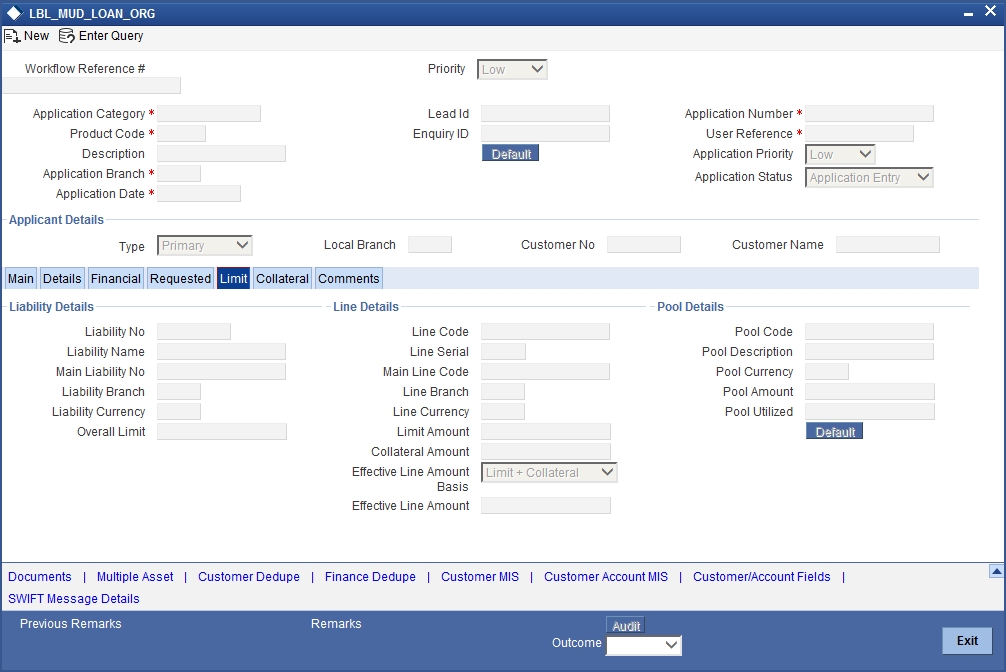Click the Application Branch field
Screen dimensions: 1006x672
[x=179, y=173]
